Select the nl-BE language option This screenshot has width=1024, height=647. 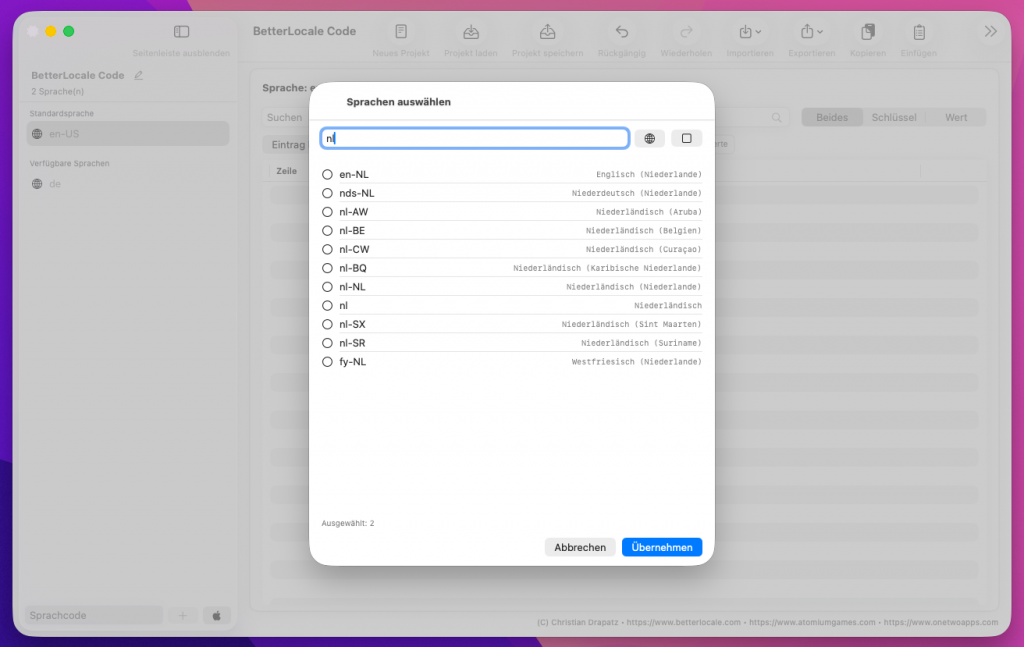pyautogui.click(x=327, y=231)
